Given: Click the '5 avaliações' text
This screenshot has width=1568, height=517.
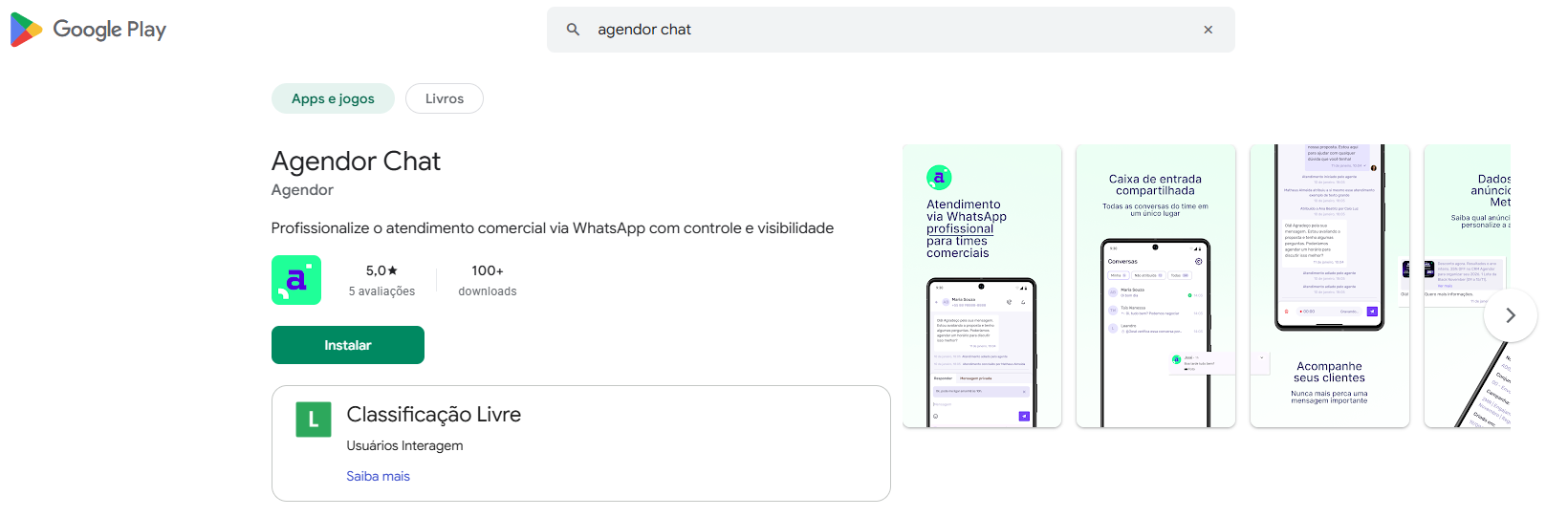Looking at the screenshot, I should click(381, 291).
